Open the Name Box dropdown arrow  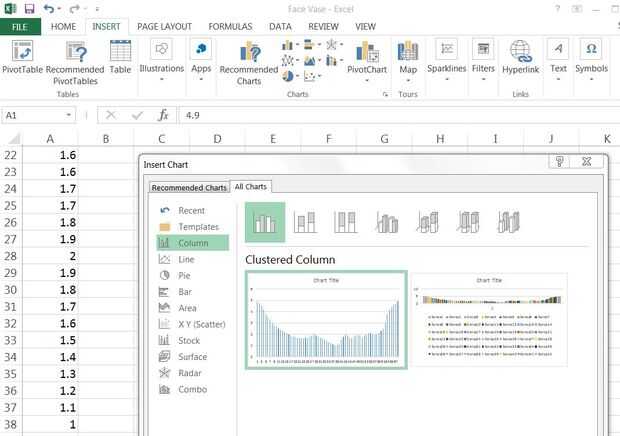point(68,115)
